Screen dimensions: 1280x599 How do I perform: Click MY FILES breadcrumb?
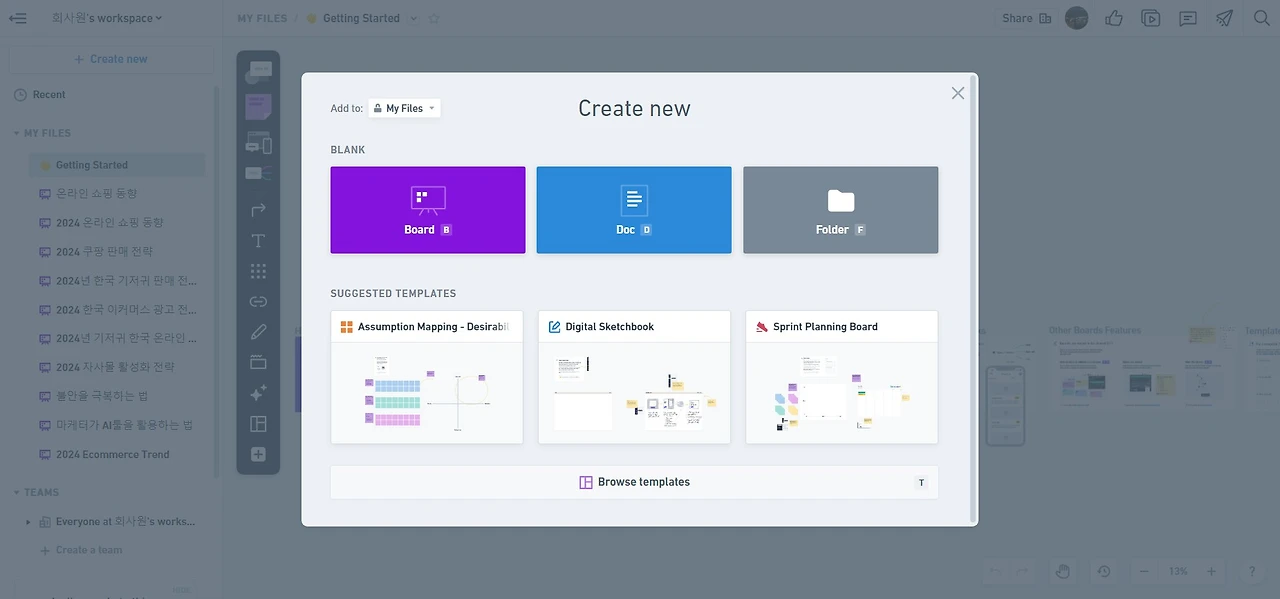[x=262, y=18]
